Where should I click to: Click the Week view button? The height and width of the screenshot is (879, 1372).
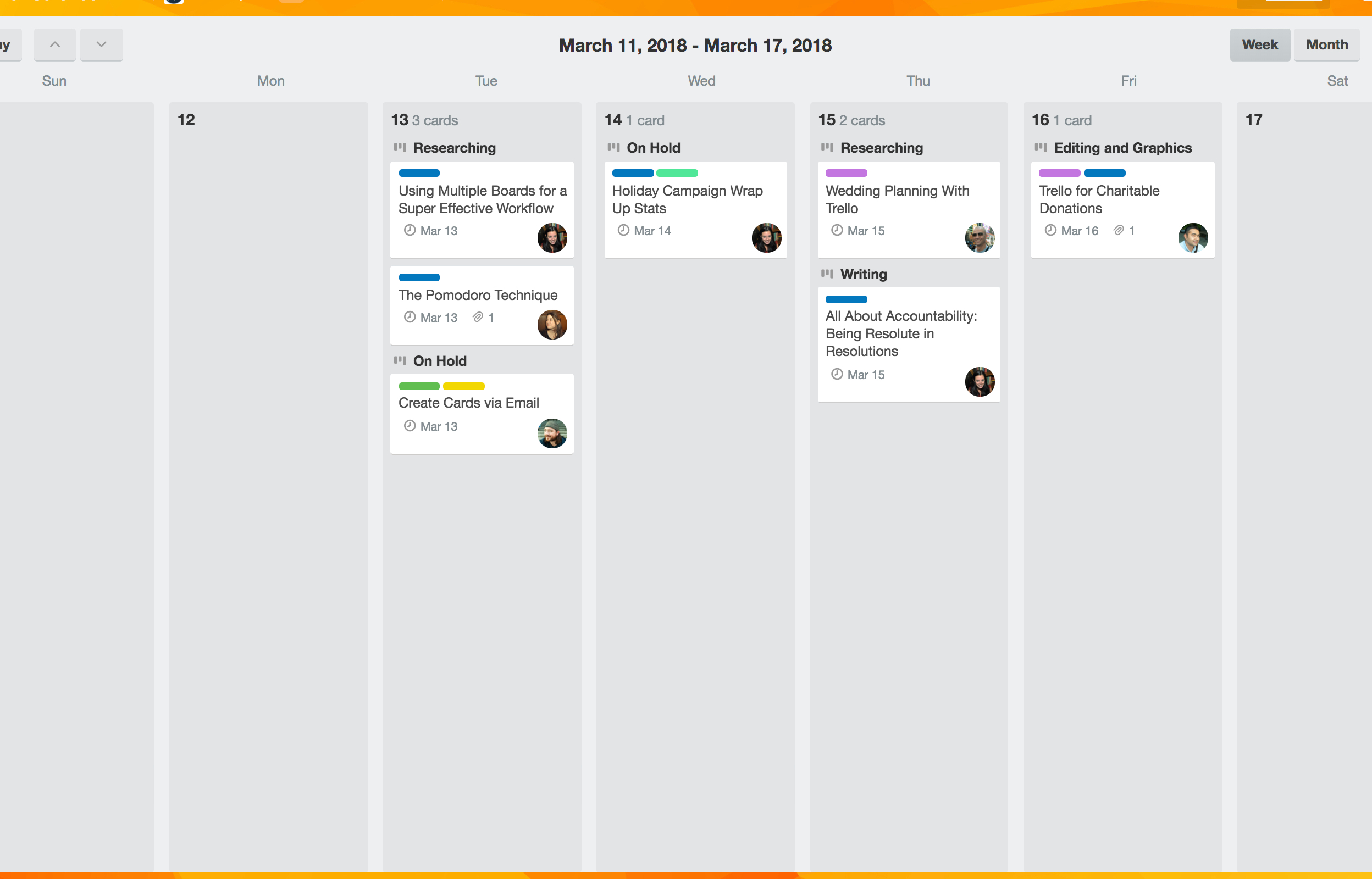pos(1258,45)
